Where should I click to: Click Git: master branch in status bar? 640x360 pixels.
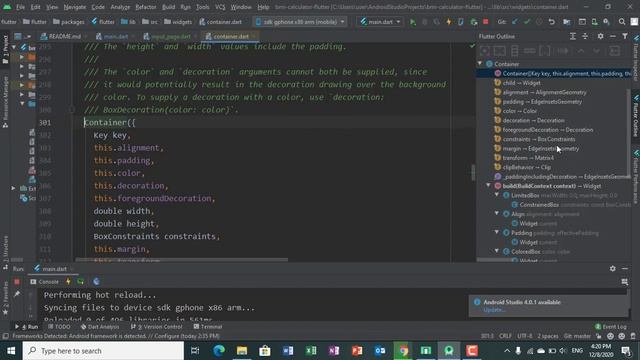pos(577,336)
